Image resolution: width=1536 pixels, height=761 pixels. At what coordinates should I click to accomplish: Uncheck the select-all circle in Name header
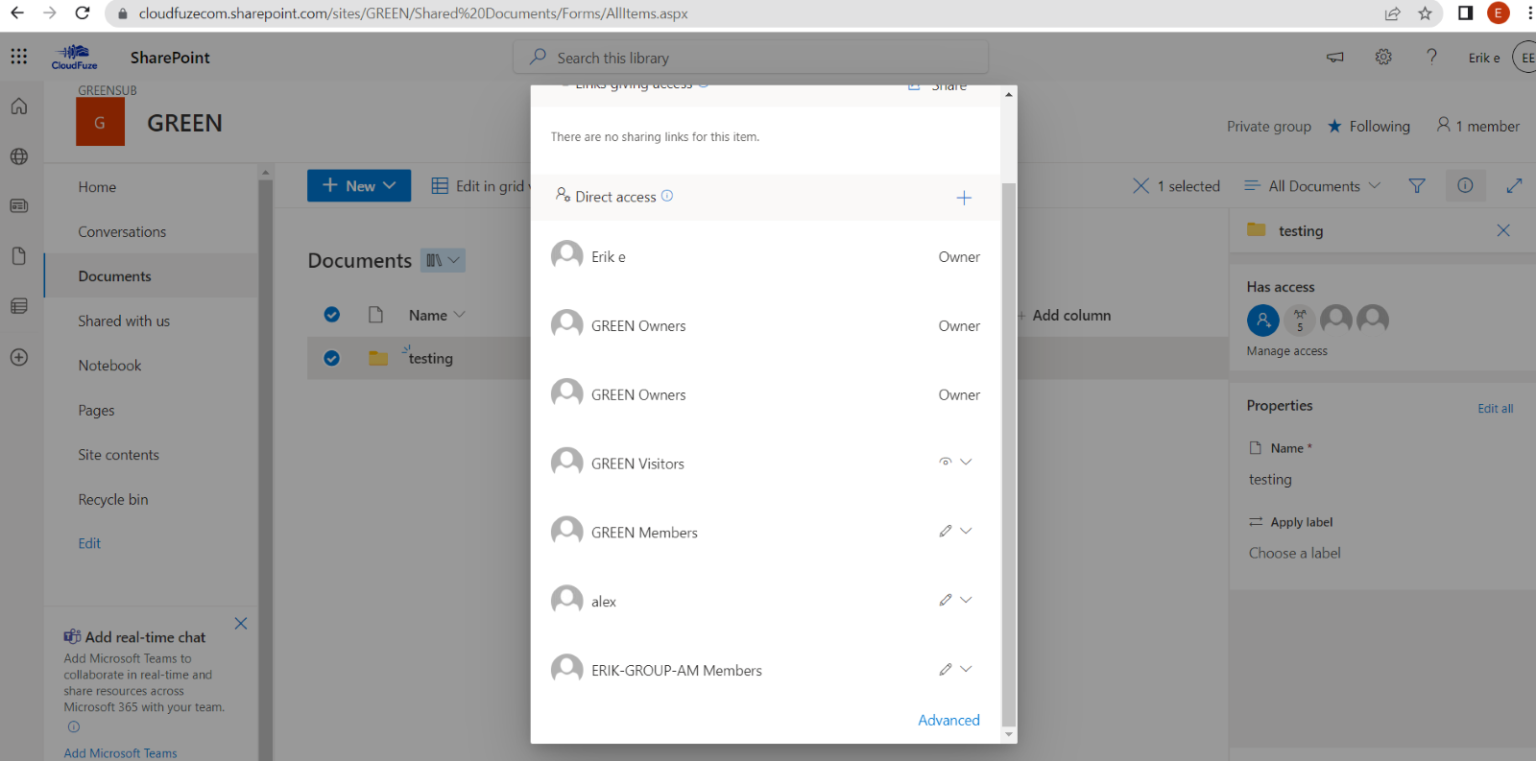(331, 314)
